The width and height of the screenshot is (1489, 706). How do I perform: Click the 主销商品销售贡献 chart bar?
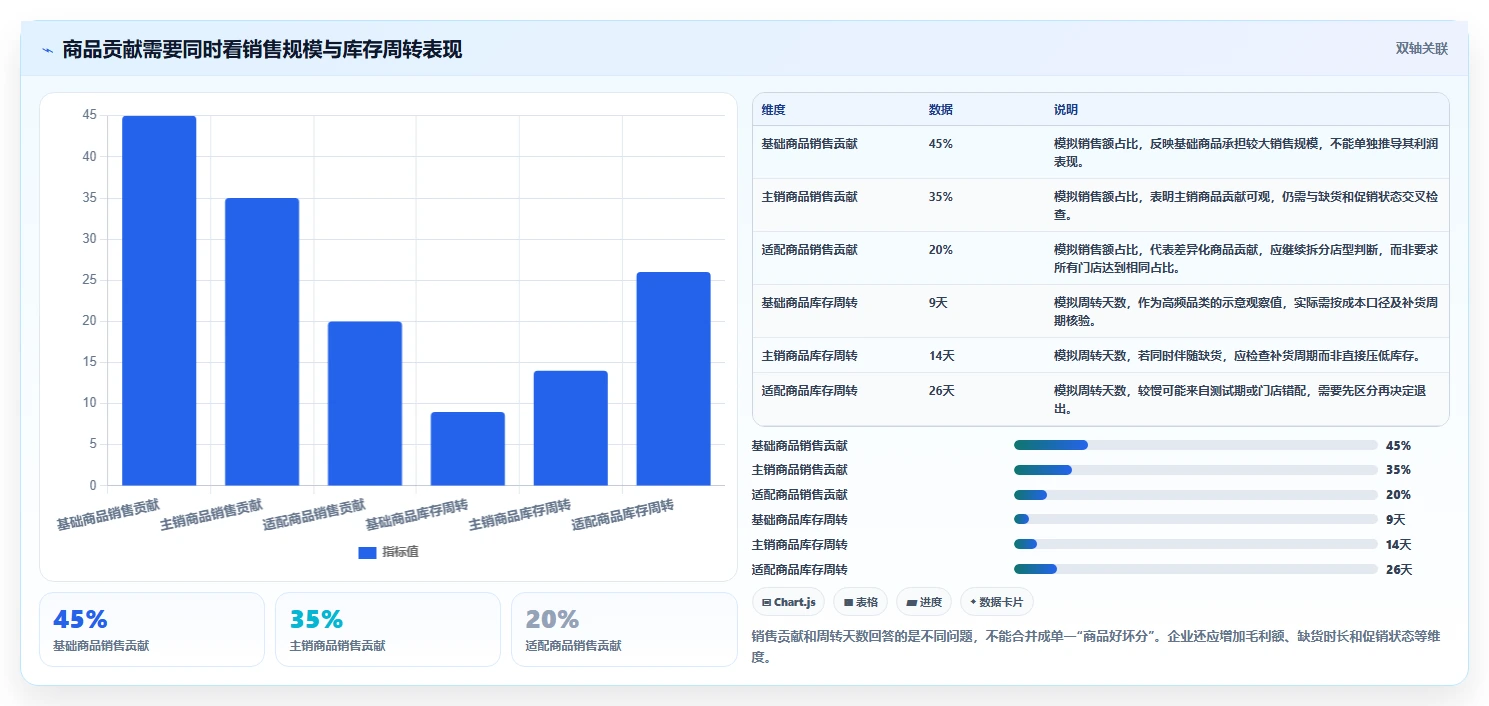coord(262,342)
